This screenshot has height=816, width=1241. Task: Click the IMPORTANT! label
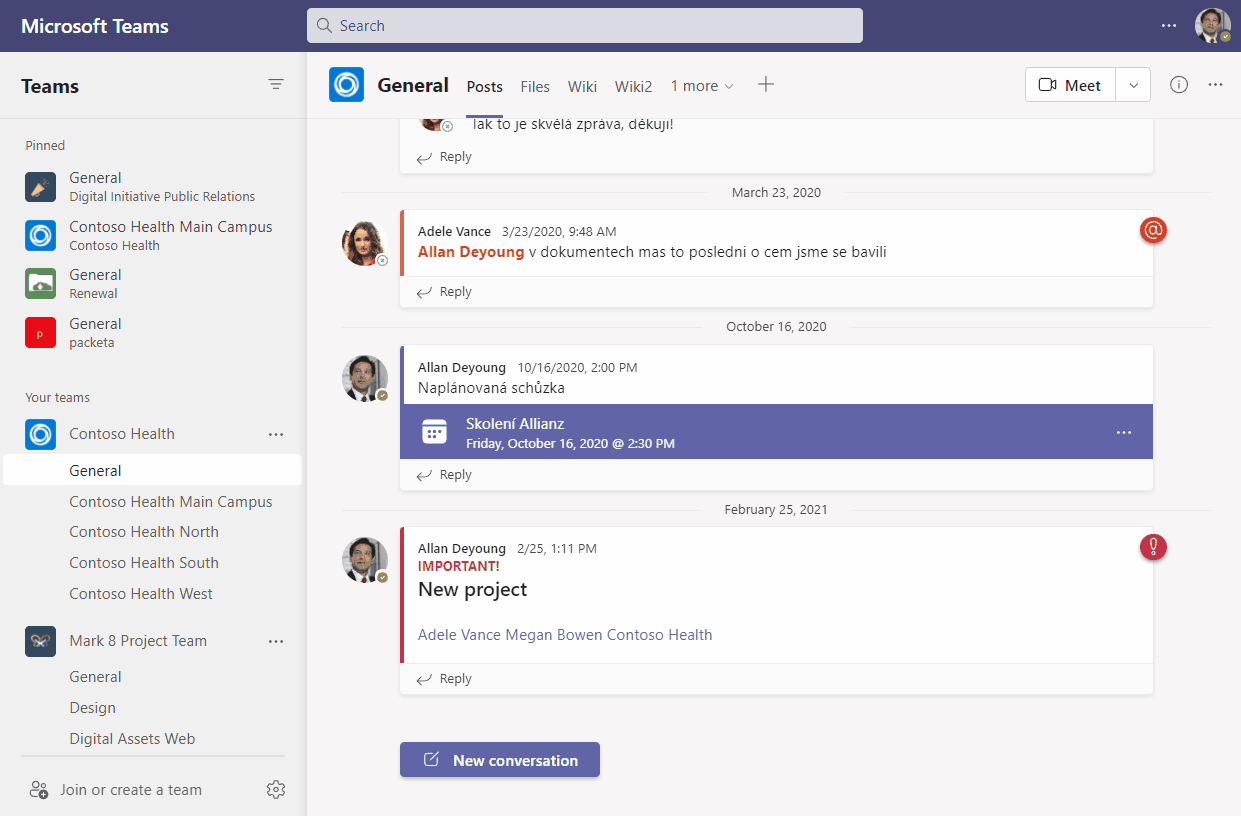point(458,566)
